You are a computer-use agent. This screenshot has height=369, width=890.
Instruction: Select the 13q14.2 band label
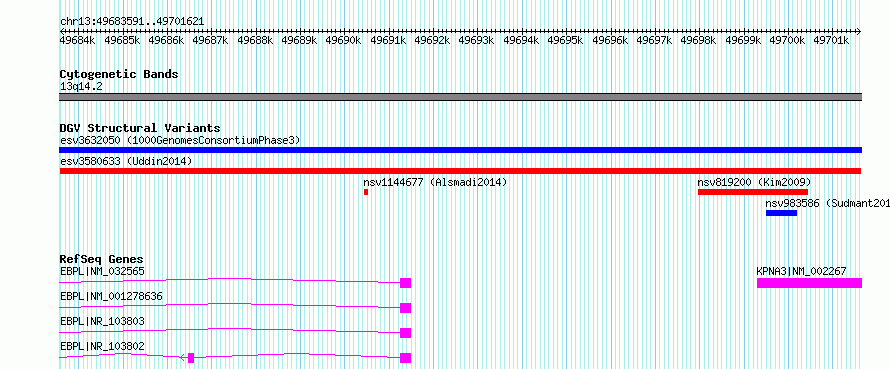(x=81, y=87)
